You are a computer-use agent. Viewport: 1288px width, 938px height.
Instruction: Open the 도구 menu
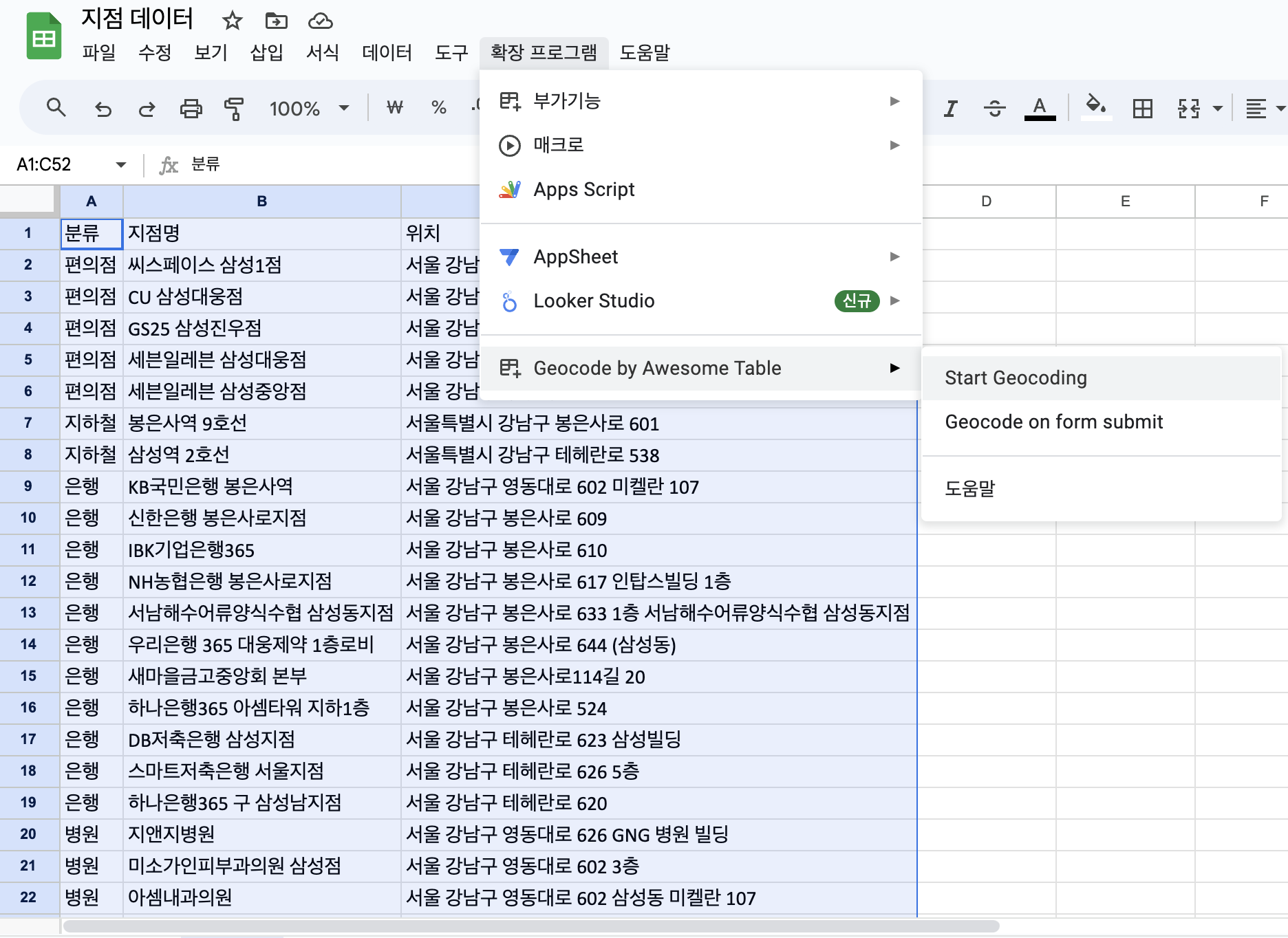tap(451, 52)
